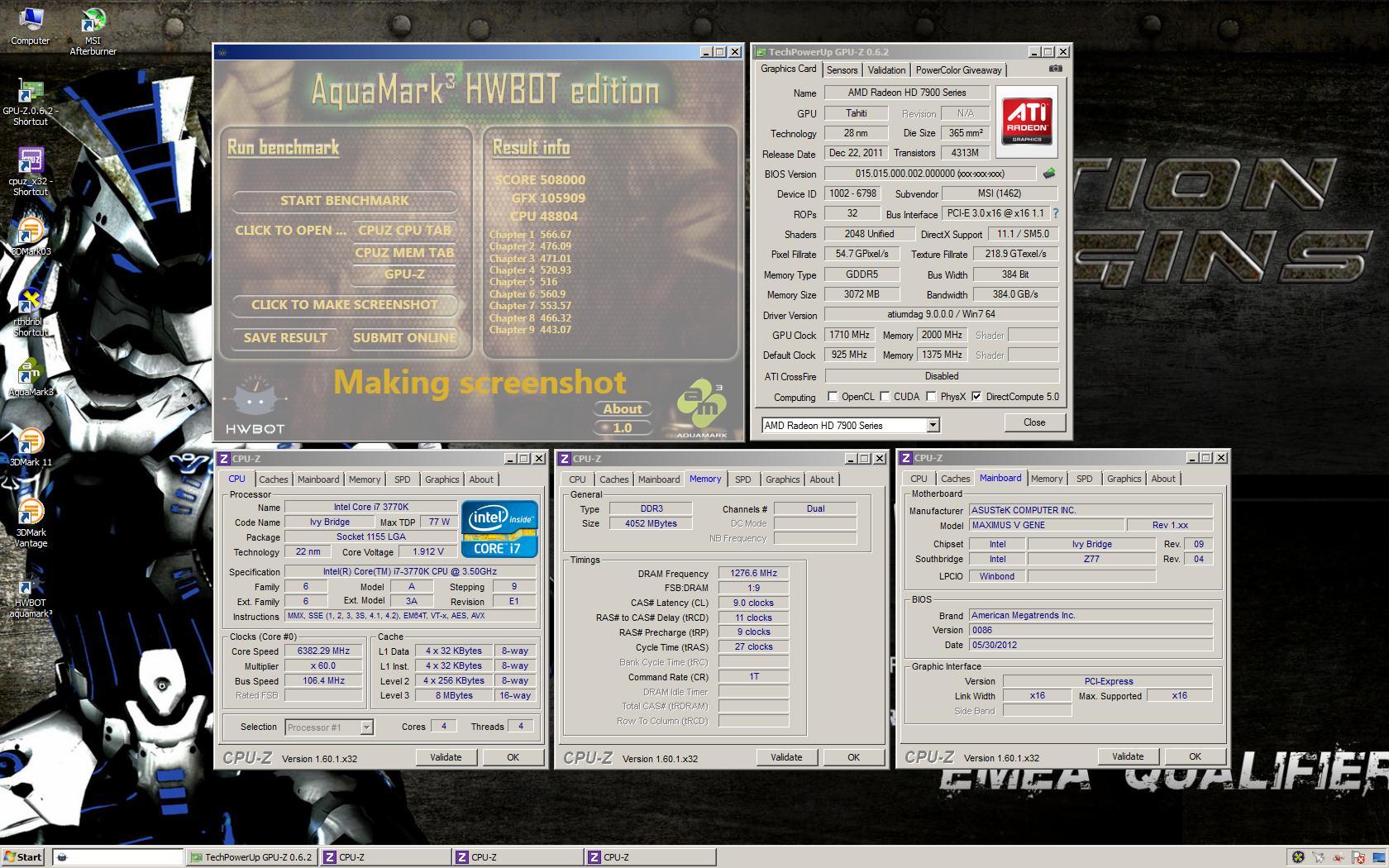This screenshot has height=868, width=1389.
Task: Select the first CPU-Z taskbar item
Action: click(x=385, y=857)
